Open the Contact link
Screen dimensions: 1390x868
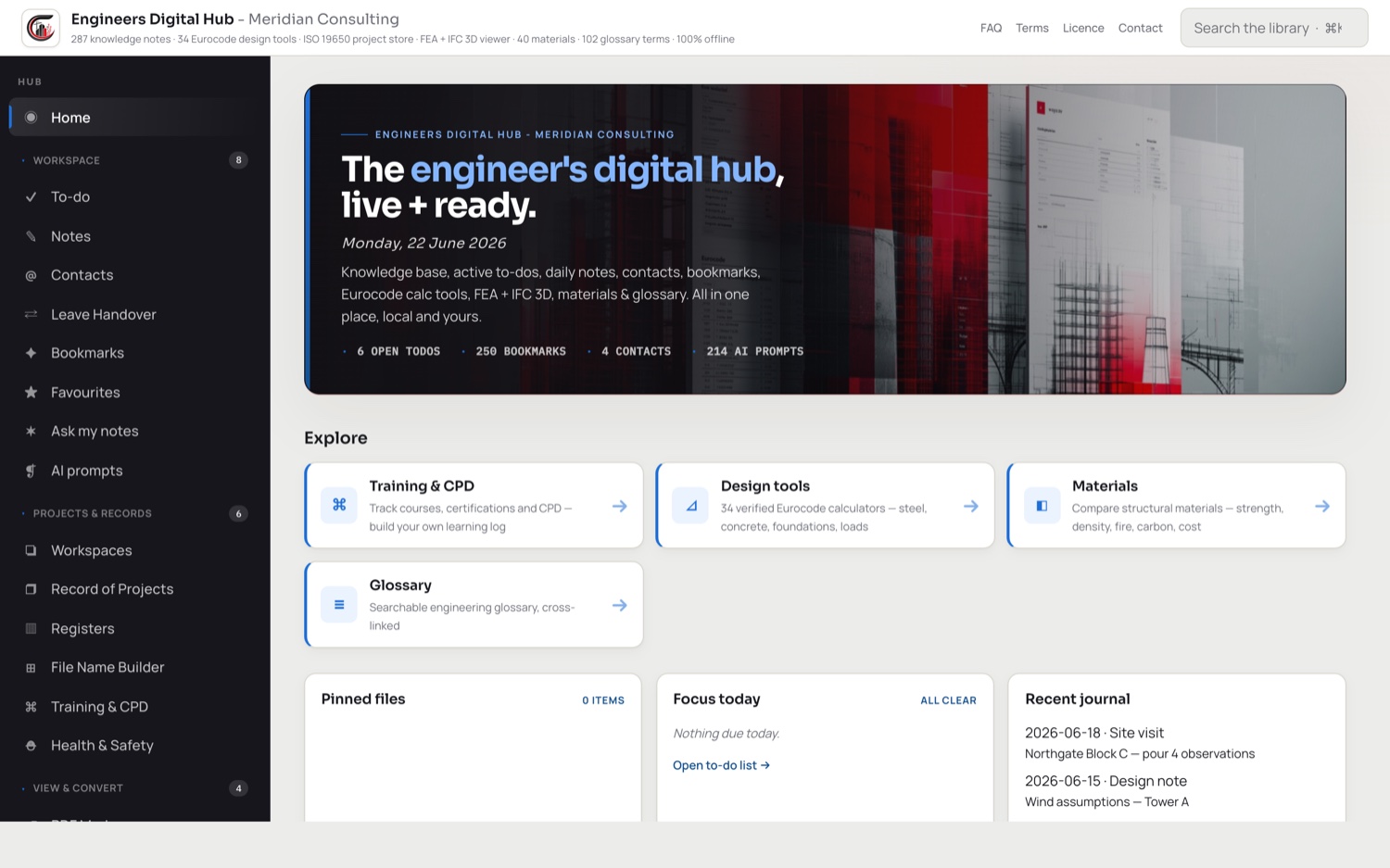[1140, 28]
